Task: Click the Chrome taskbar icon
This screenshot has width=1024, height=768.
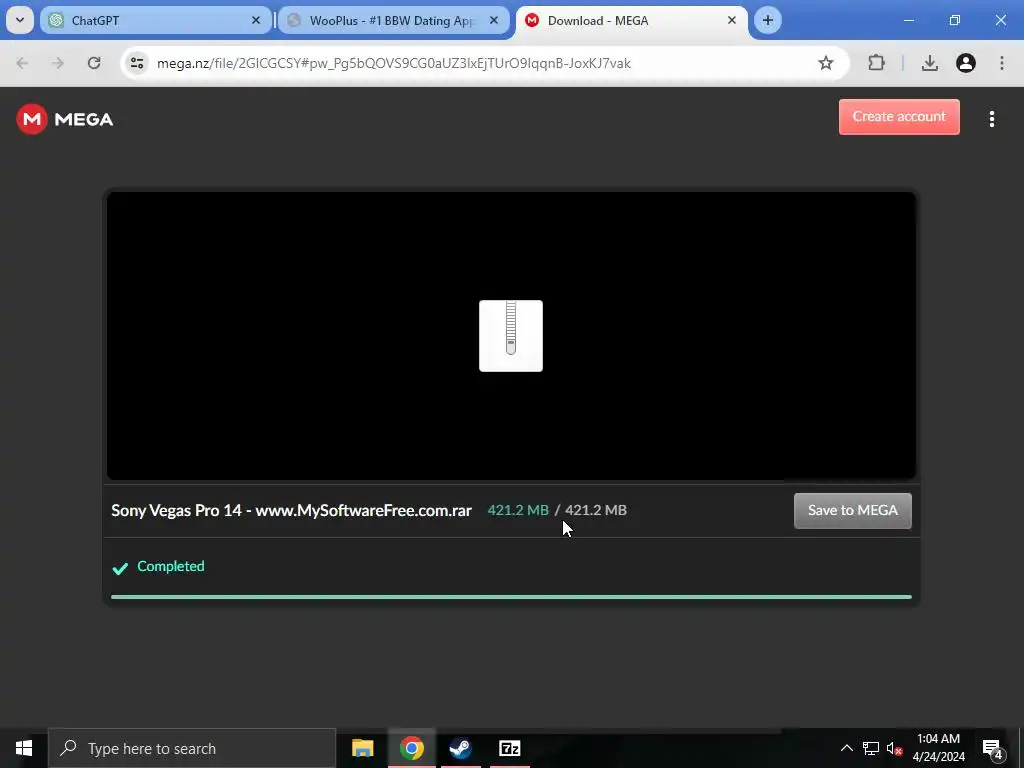Action: click(411, 748)
